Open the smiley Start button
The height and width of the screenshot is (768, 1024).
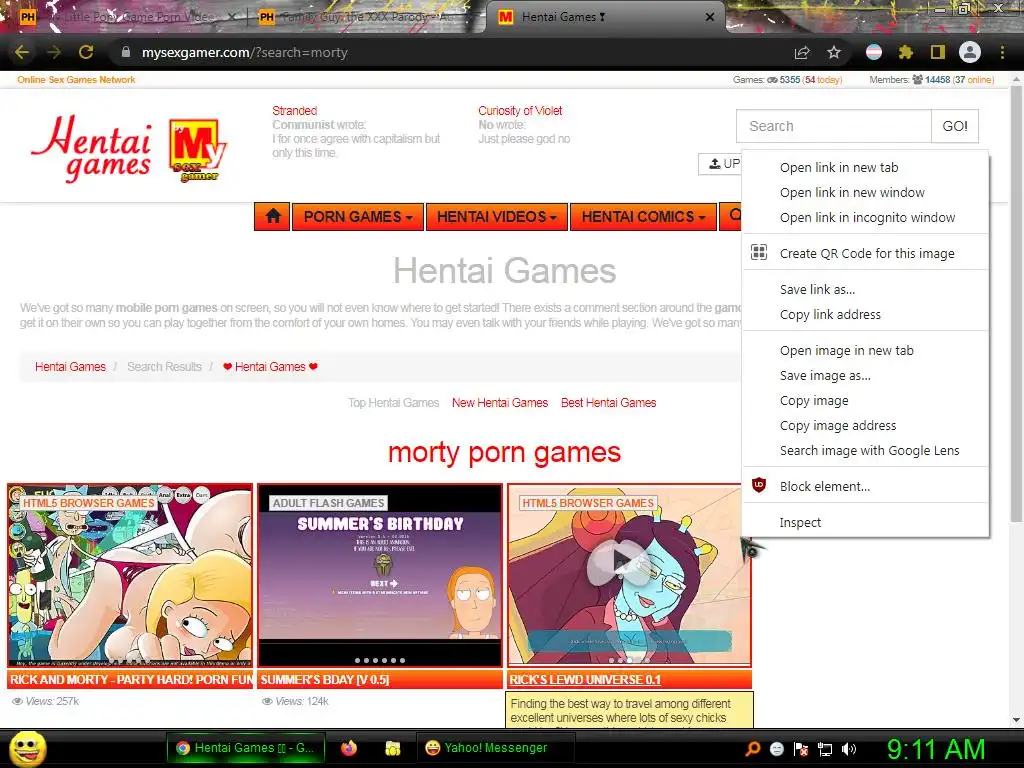(27, 748)
